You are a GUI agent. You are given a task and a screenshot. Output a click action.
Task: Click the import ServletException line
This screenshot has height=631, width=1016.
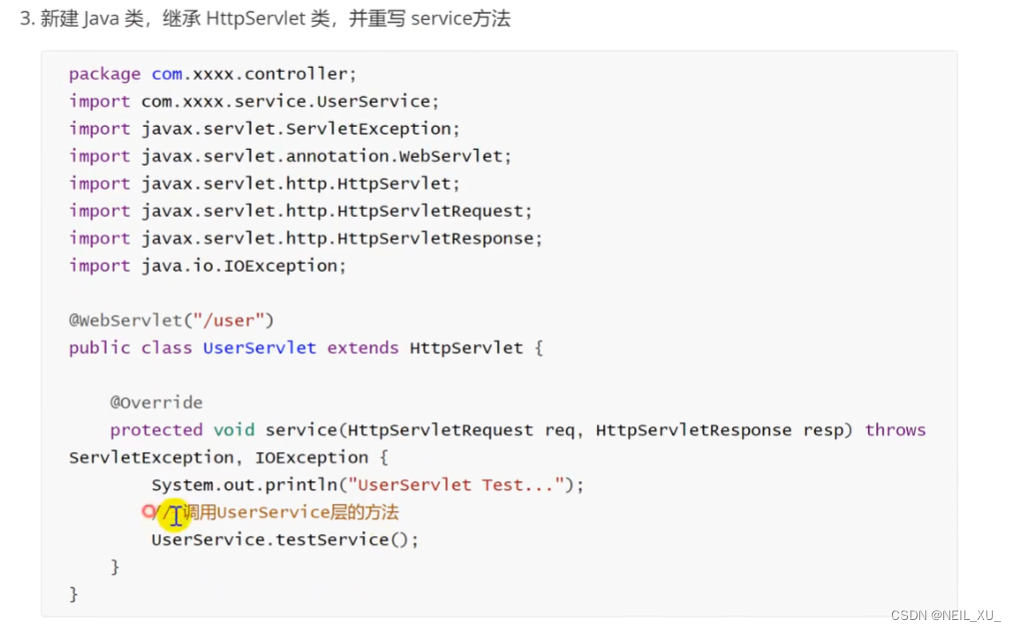[x=264, y=129]
